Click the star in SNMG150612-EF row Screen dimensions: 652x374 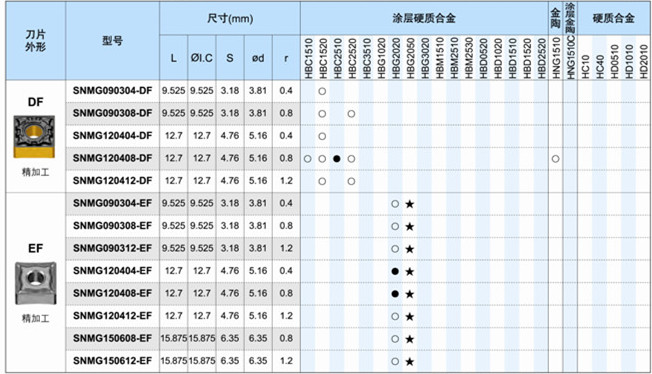click(x=410, y=362)
